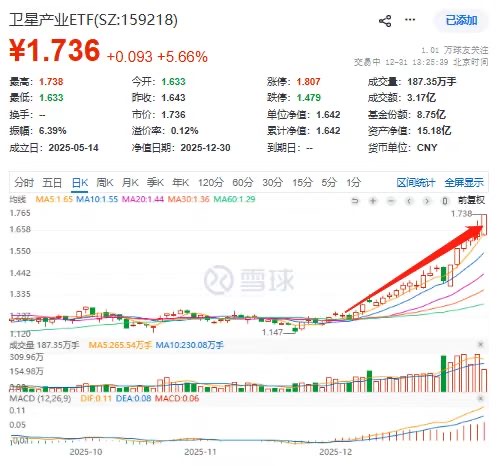The image size is (500, 466).
Task: Click the 1.738 high price marker on chart
Action: 461,213
